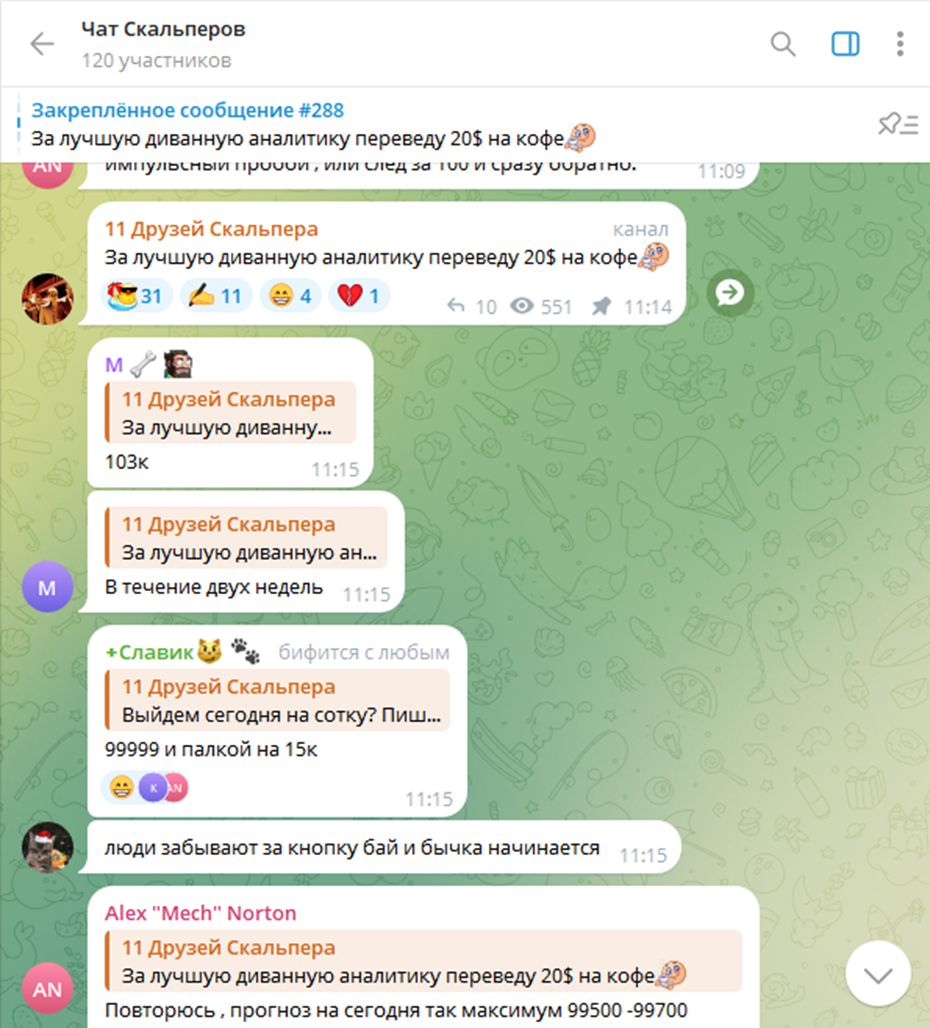Open the purple M user avatar
The width and height of the screenshot is (930, 1028).
47,587
